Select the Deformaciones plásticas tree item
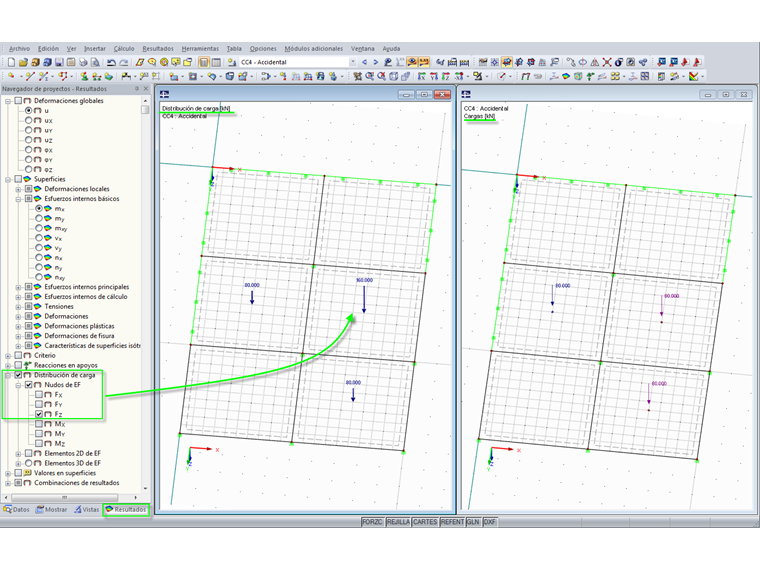The width and height of the screenshot is (760, 570). pos(79,326)
